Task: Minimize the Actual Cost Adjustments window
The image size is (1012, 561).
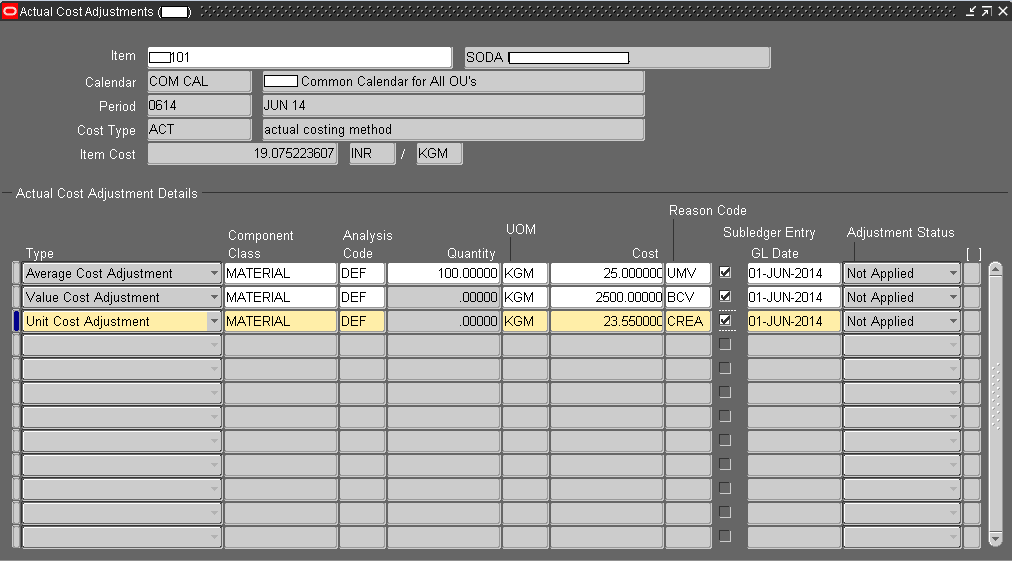Action: (x=971, y=11)
